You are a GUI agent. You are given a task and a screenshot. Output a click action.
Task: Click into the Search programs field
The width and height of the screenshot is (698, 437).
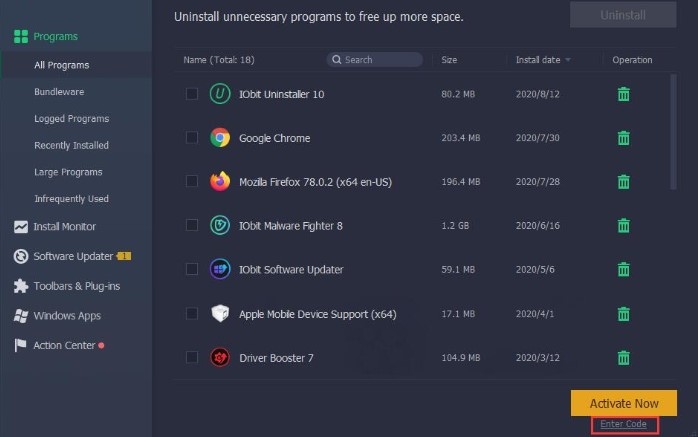click(x=375, y=60)
